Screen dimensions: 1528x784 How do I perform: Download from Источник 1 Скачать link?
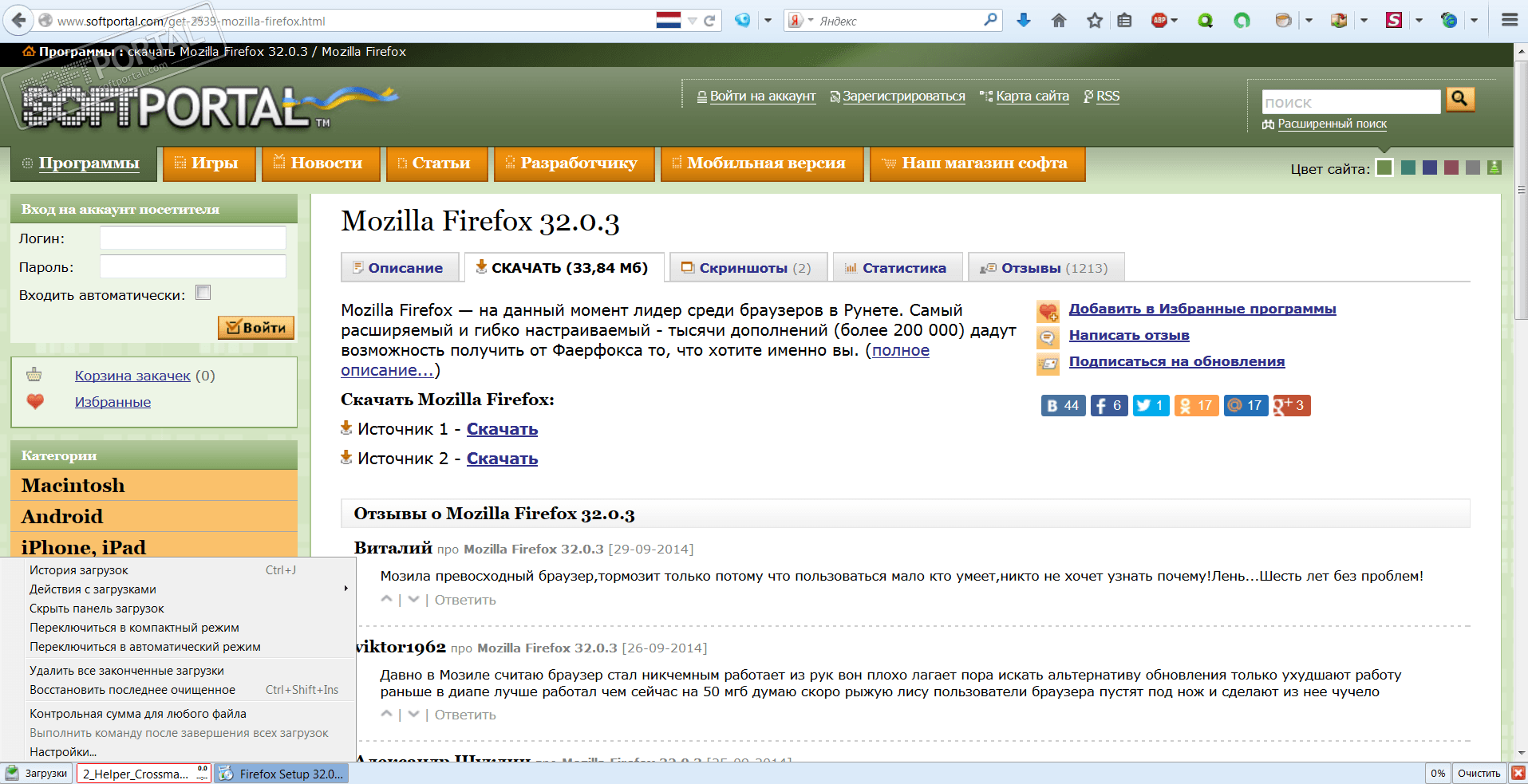(502, 429)
